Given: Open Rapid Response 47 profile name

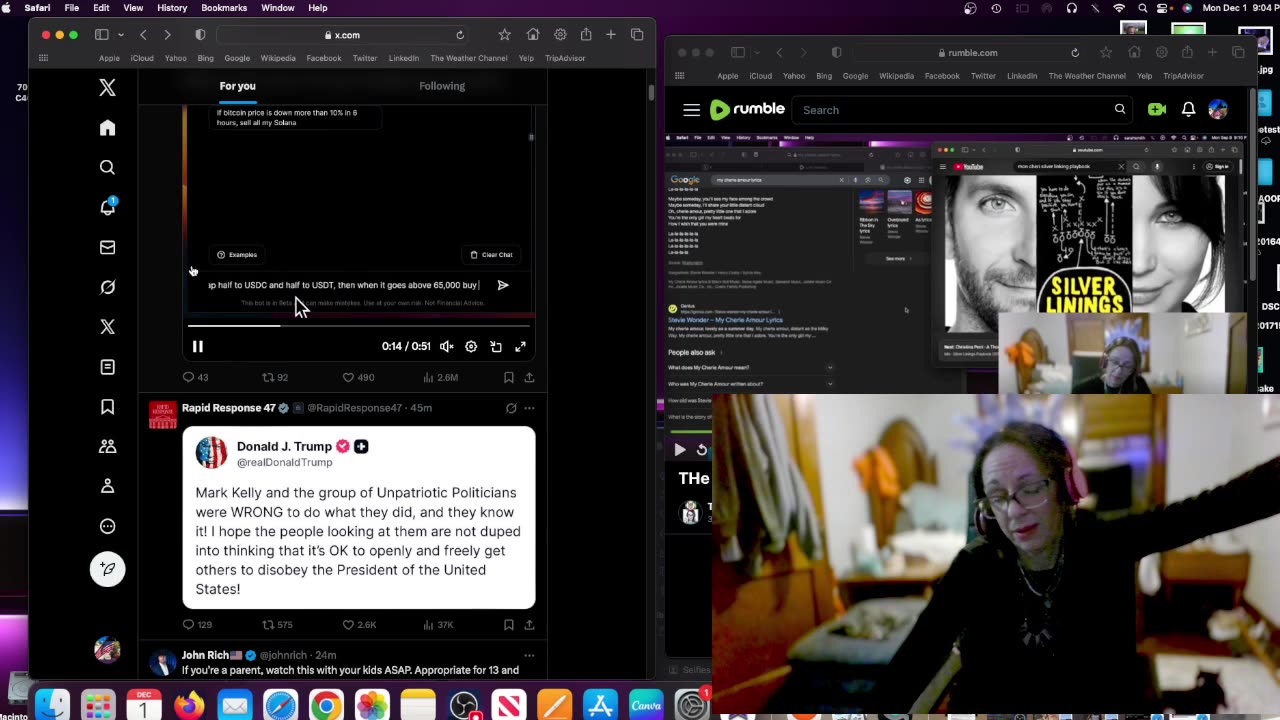Looking at the screenshot, I should click(228, 408).
